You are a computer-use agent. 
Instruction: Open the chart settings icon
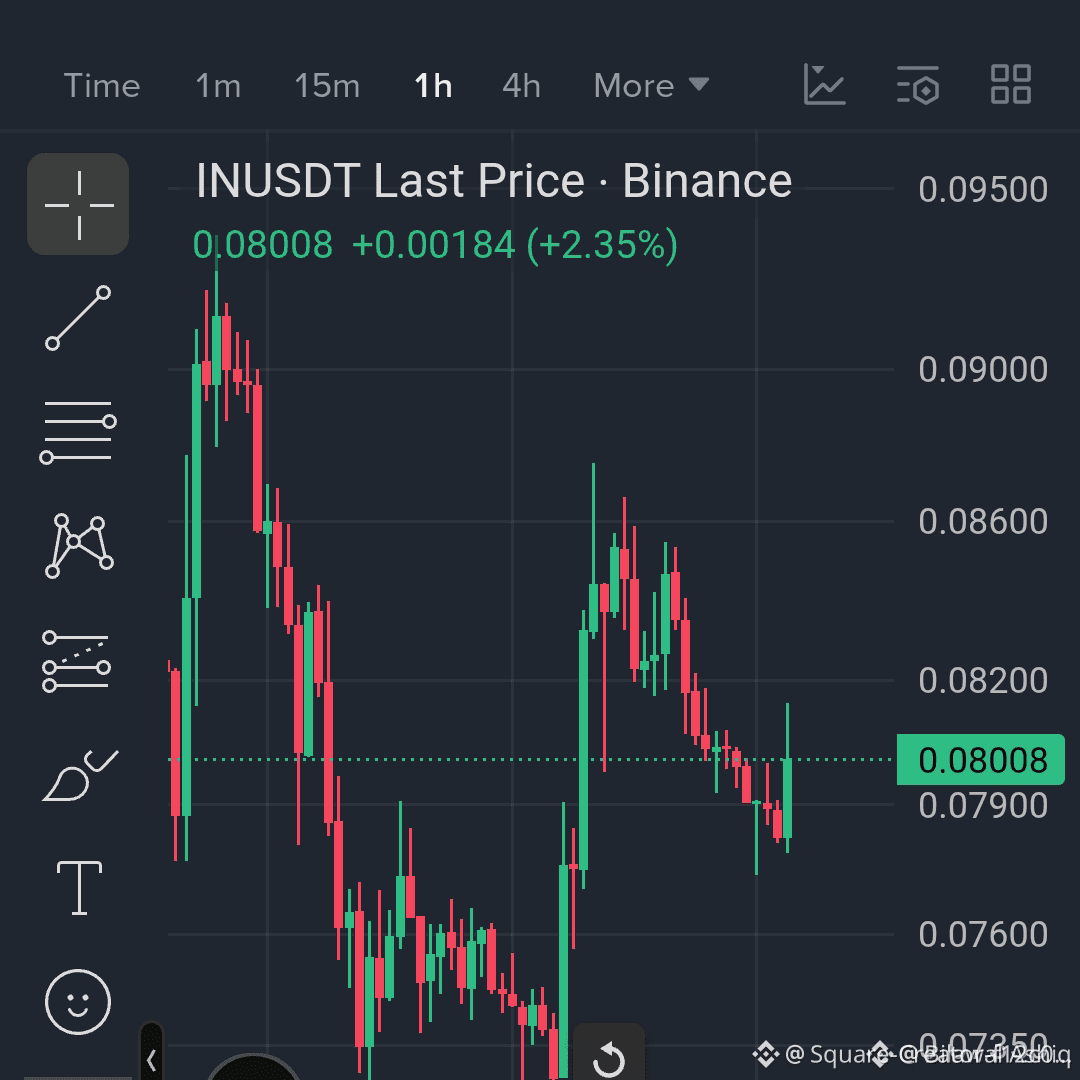tap(918, 85)
